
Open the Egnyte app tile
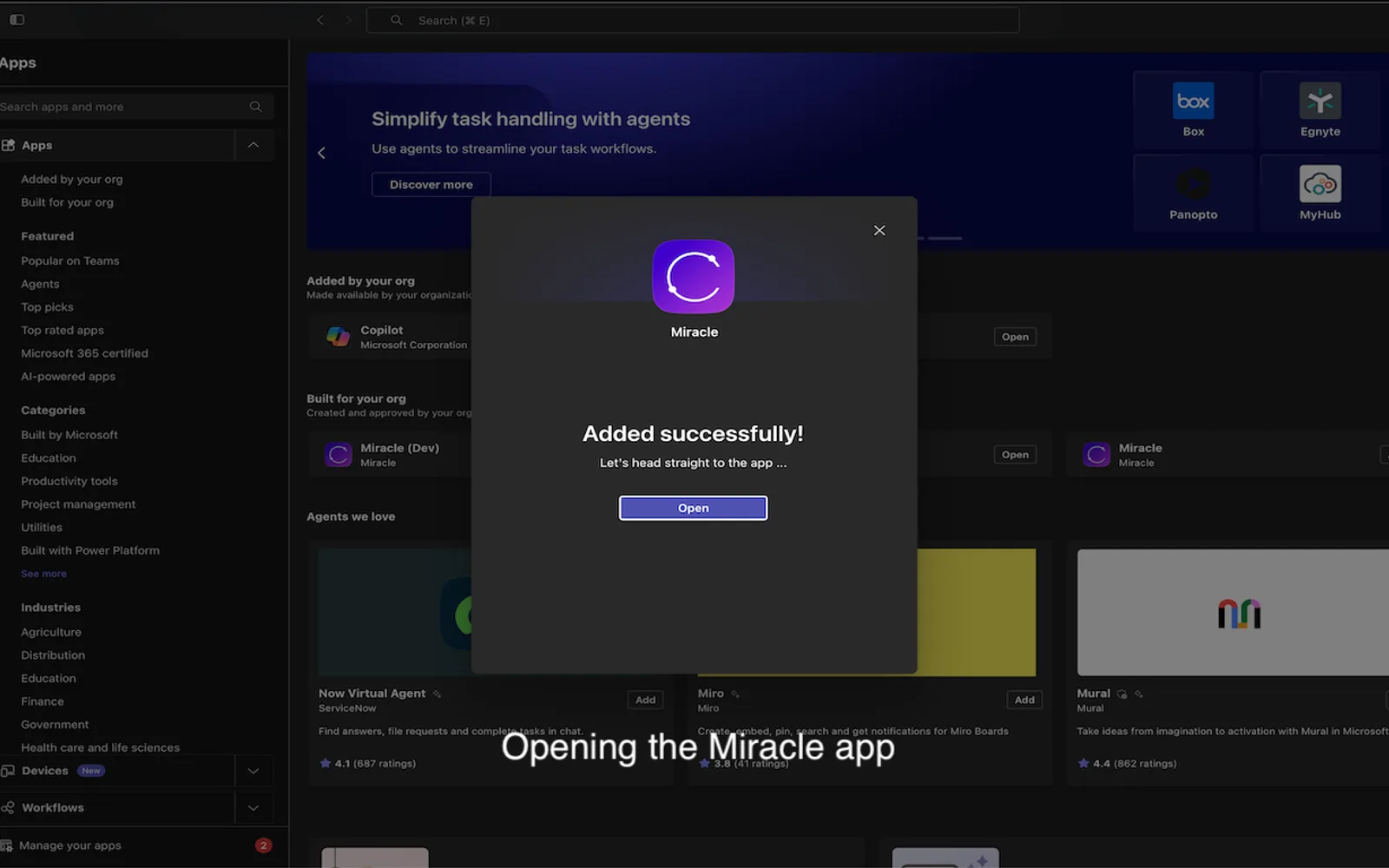coord(1320,110)
